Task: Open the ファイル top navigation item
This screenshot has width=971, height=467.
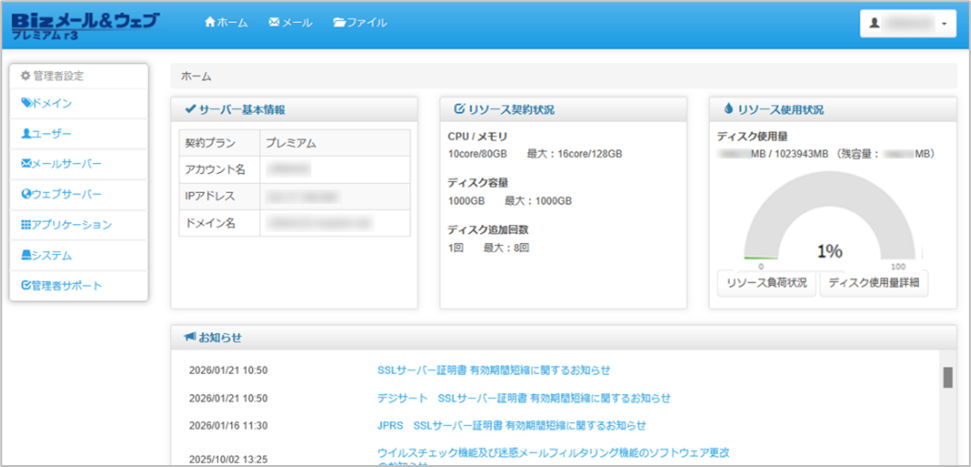Action: coord(360,22)
